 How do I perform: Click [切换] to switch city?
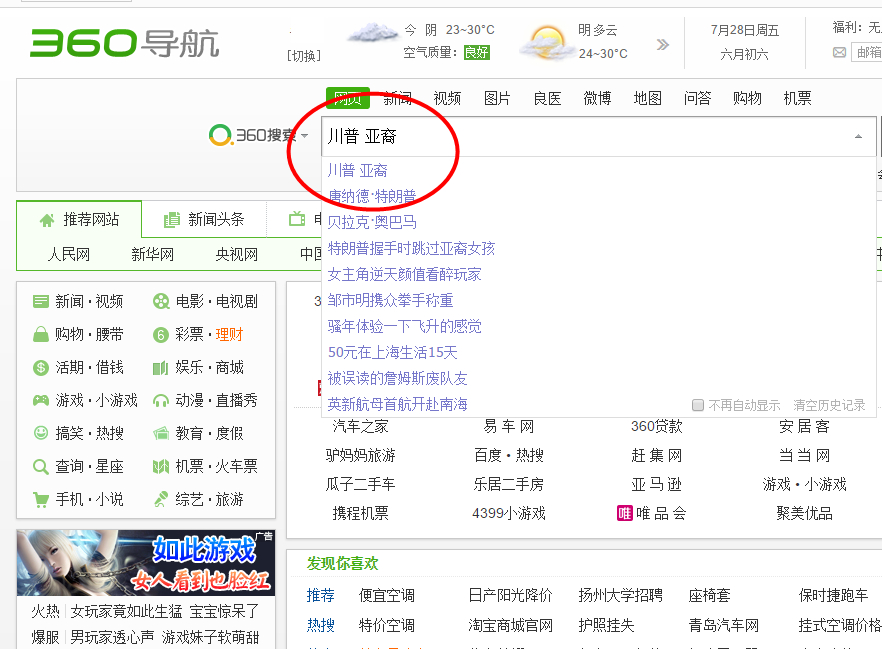point(304,56)
